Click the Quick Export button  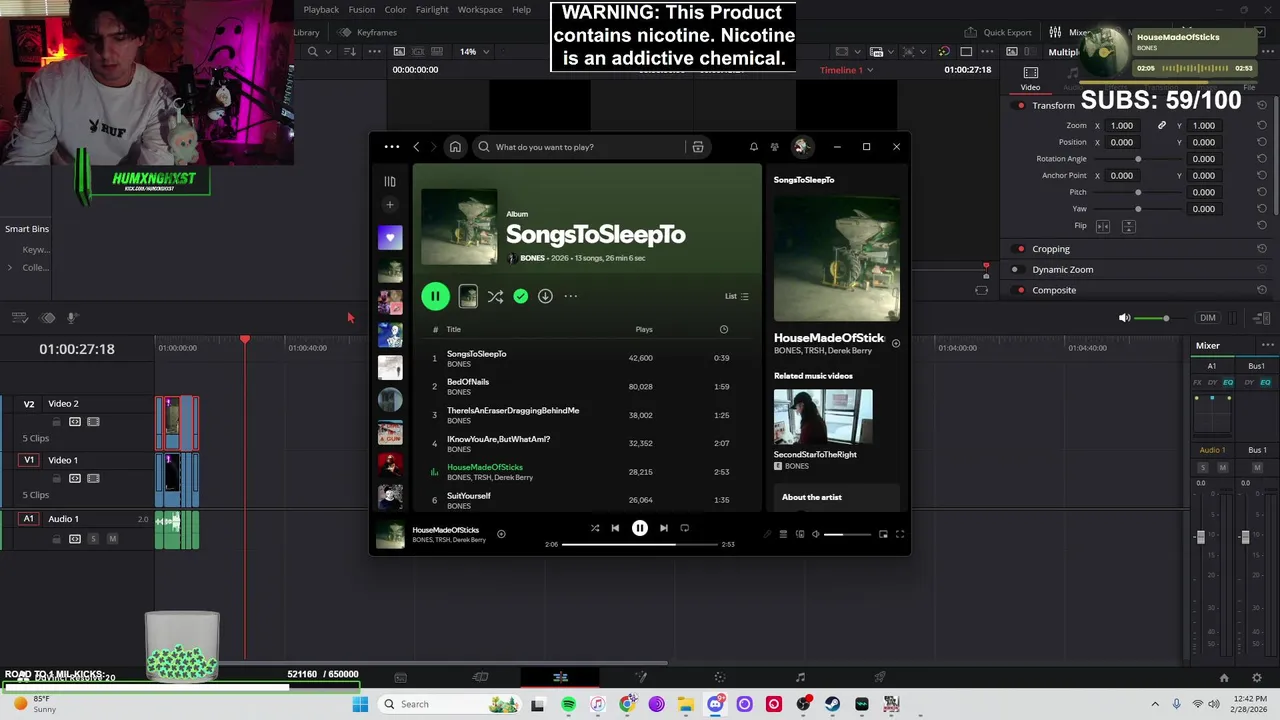pos(998,32)
